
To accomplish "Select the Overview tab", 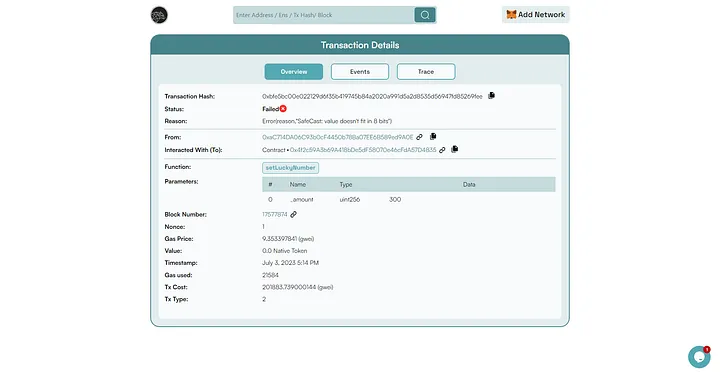I will click(294, 72).
